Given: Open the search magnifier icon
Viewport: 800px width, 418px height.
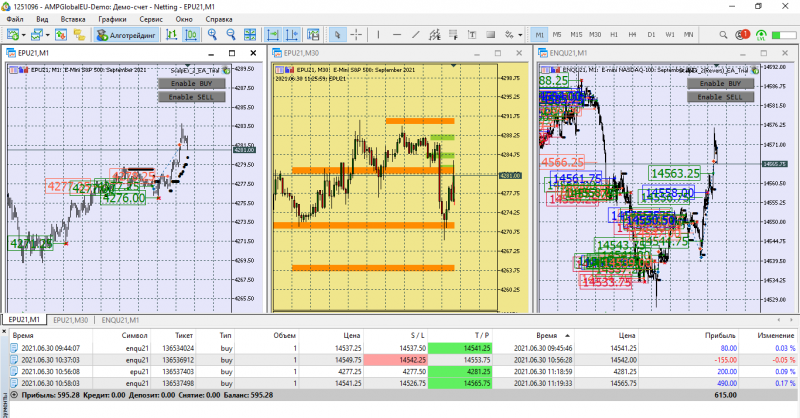Looking at the screenshot, I should coord(723,35).
